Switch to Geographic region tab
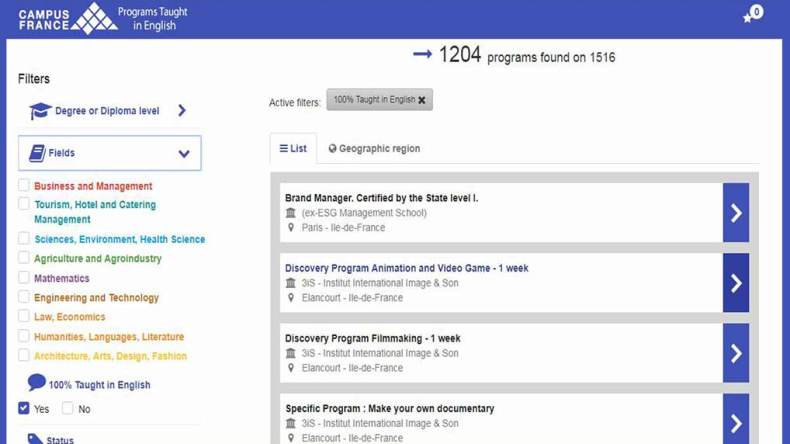This screenshot has height=444, width=790. pos(374,148)
